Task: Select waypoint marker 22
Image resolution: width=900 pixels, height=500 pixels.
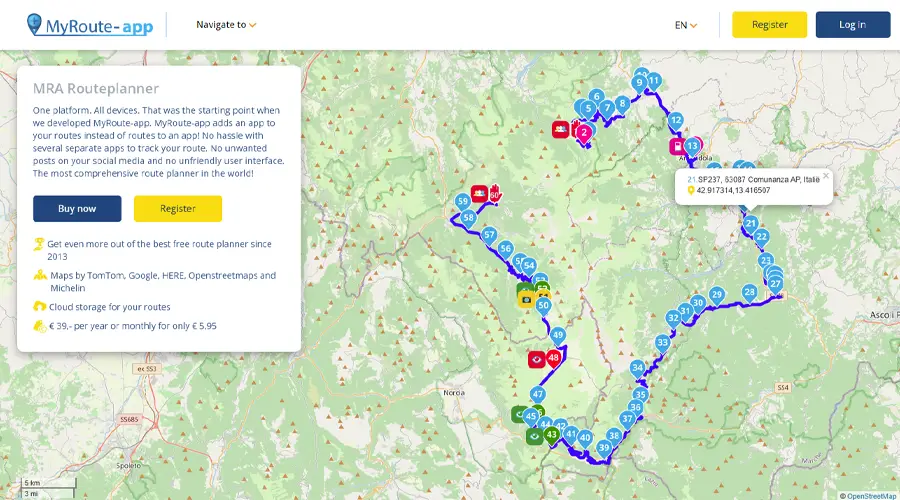Action: pos(762,237)
